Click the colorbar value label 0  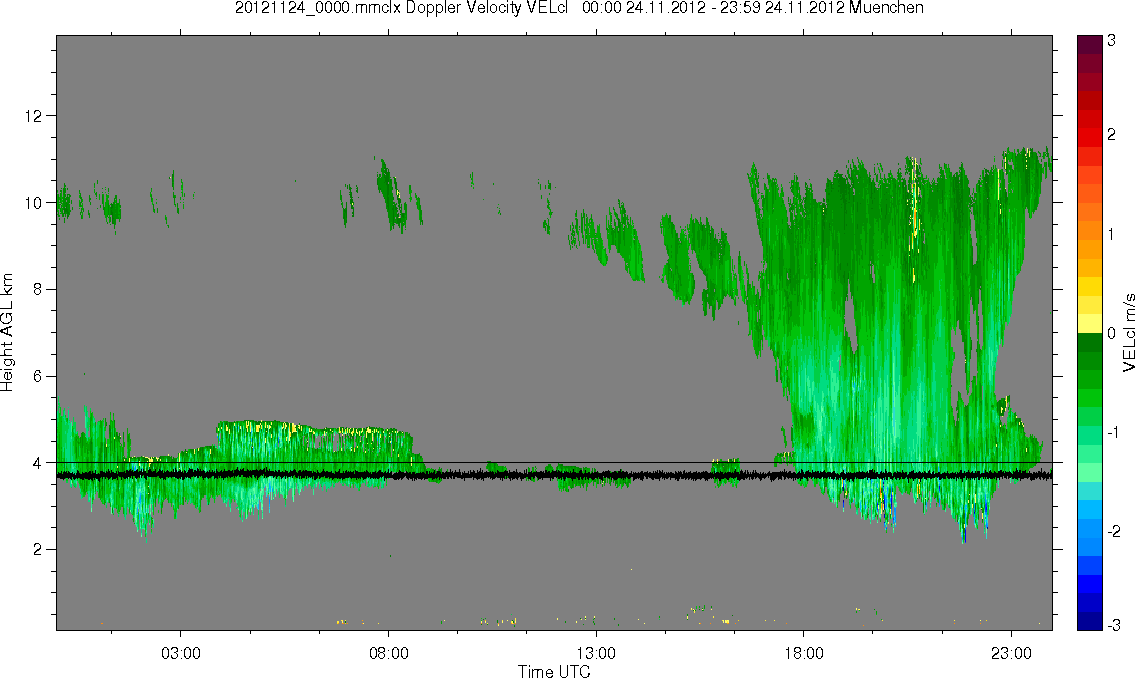click(x=1112, y=334)
